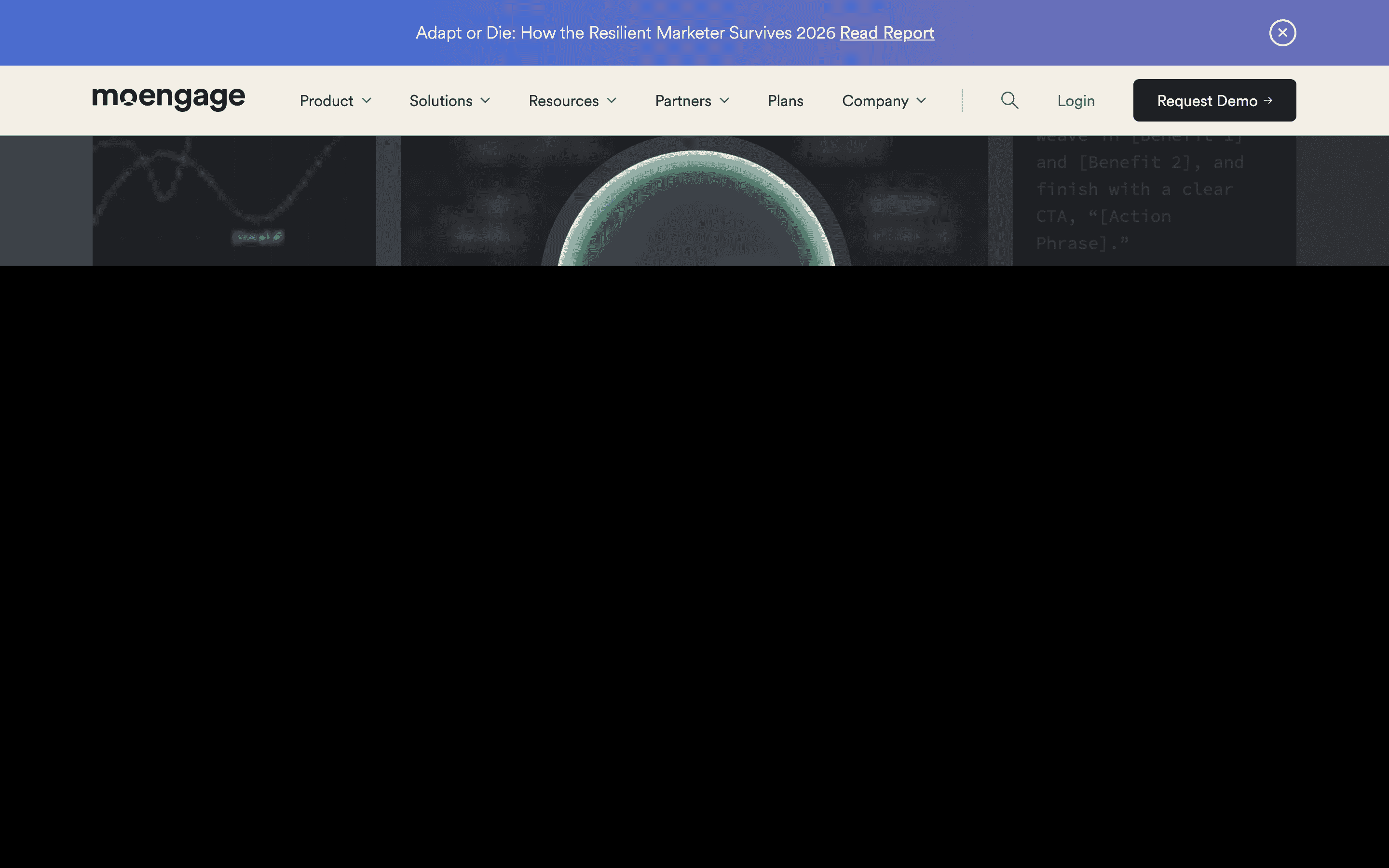Expand the Solutions dropdown chevron
Screen dimensions: 1389x868
[x=486, y=100]
